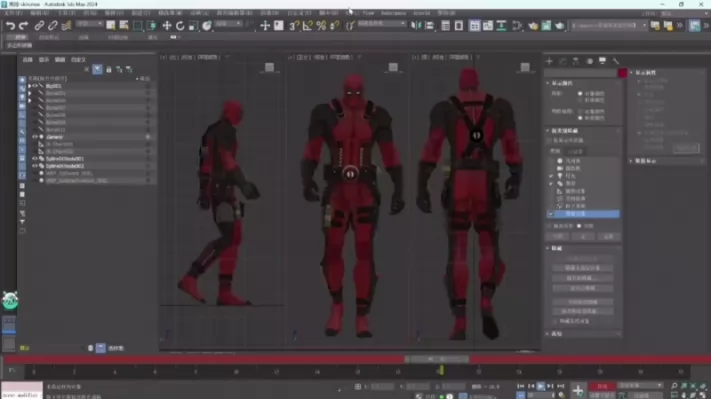Toggle visibility of SplineIKNode002
This screenshot has height=399, width=711.
tap(35, 166)
